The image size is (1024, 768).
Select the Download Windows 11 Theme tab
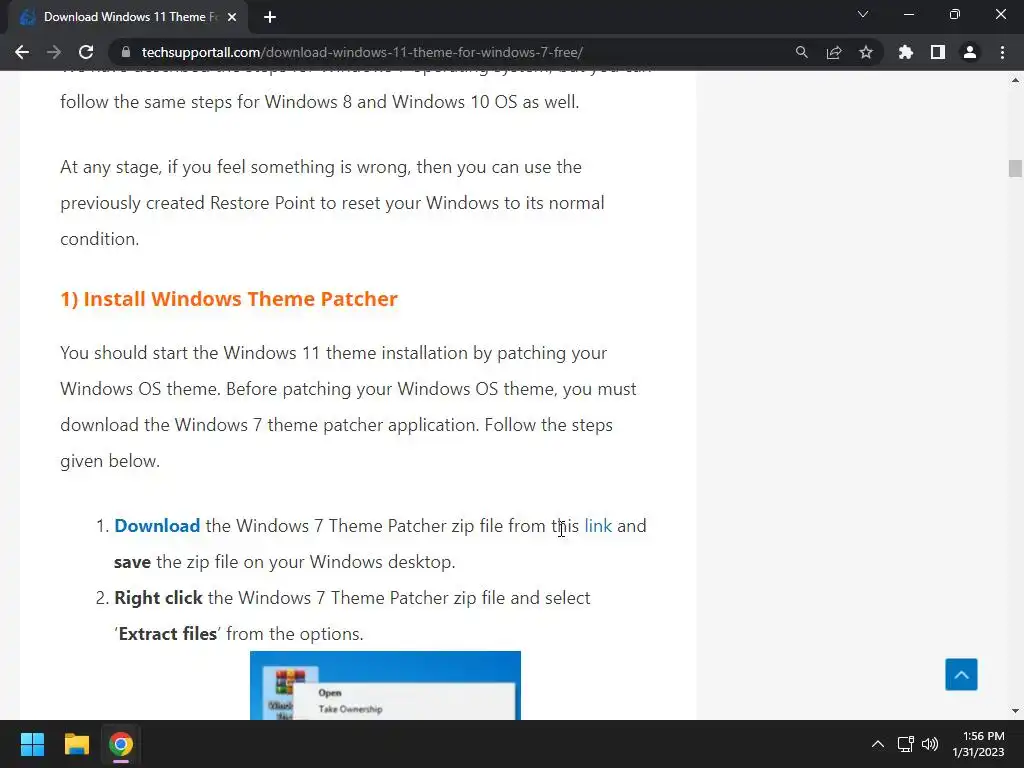[x=128, y=17]
